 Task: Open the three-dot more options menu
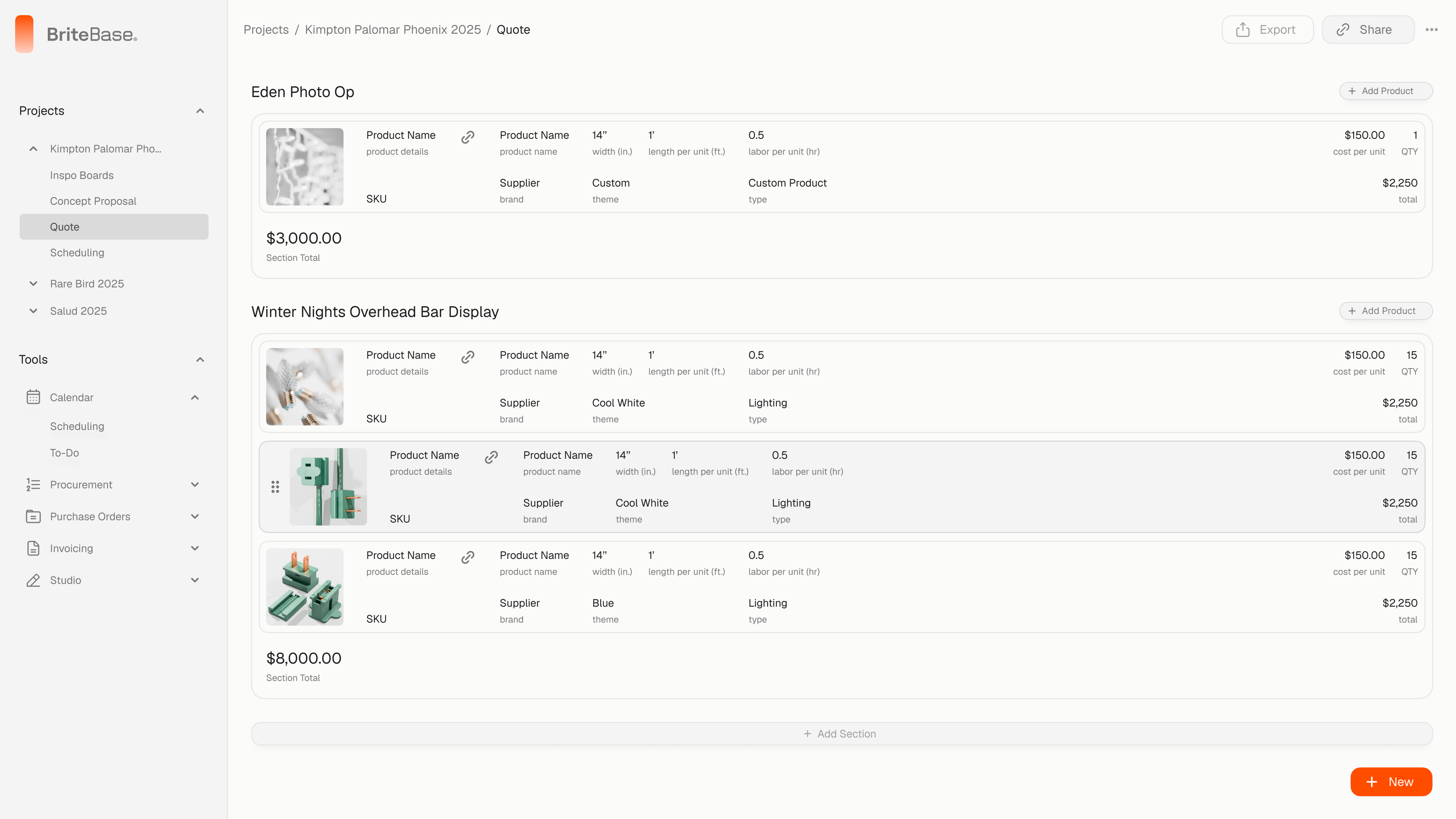pyautogui.click(x=1431, y=30)
